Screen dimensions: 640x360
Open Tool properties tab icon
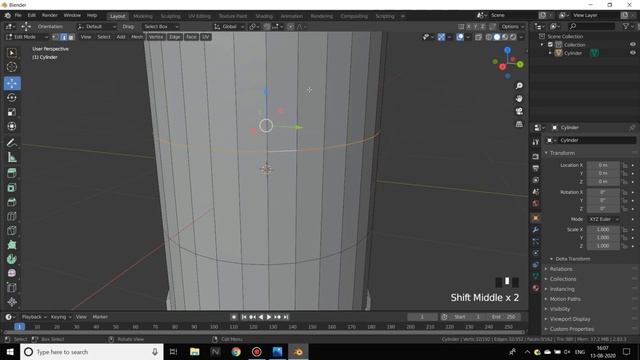coord(536,142)
